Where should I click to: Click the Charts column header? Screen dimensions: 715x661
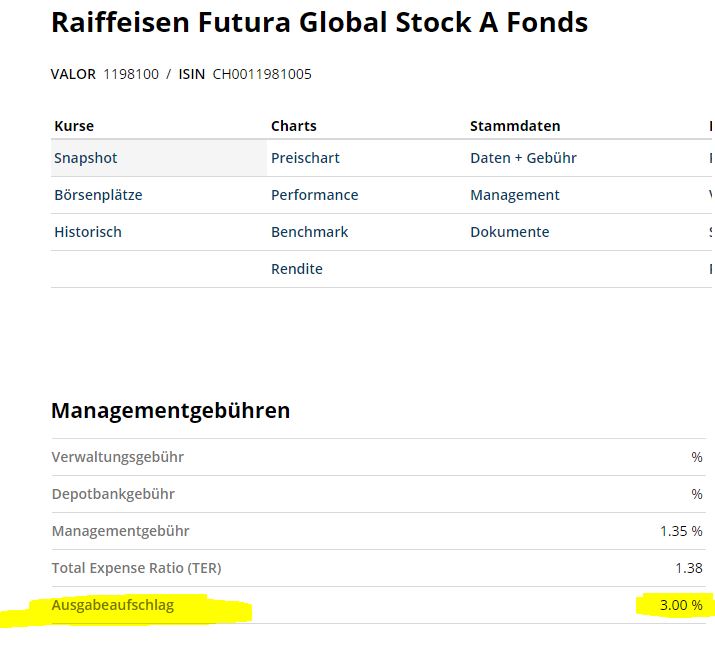[294, 126]
